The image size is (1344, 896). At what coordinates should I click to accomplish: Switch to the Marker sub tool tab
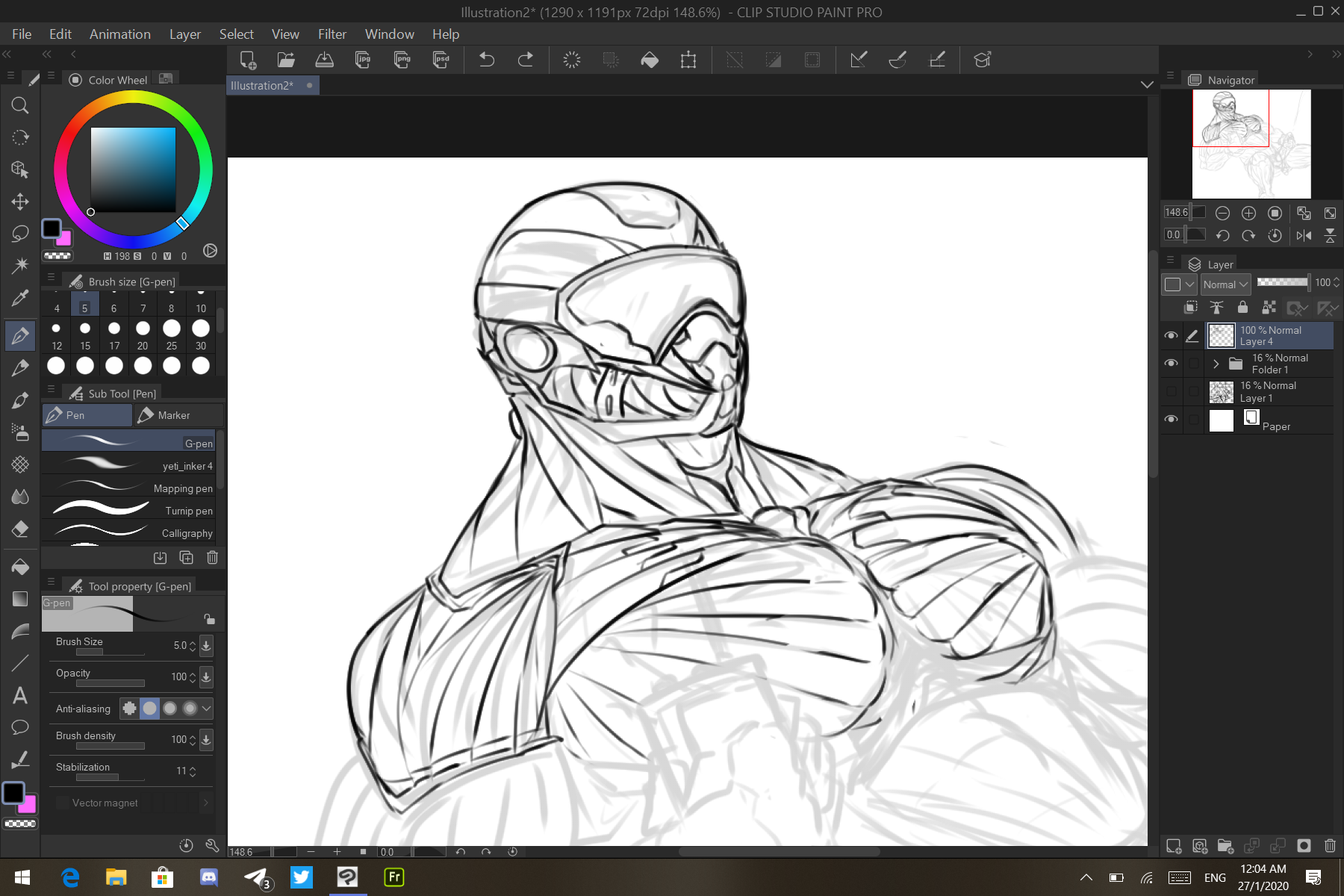178,415
